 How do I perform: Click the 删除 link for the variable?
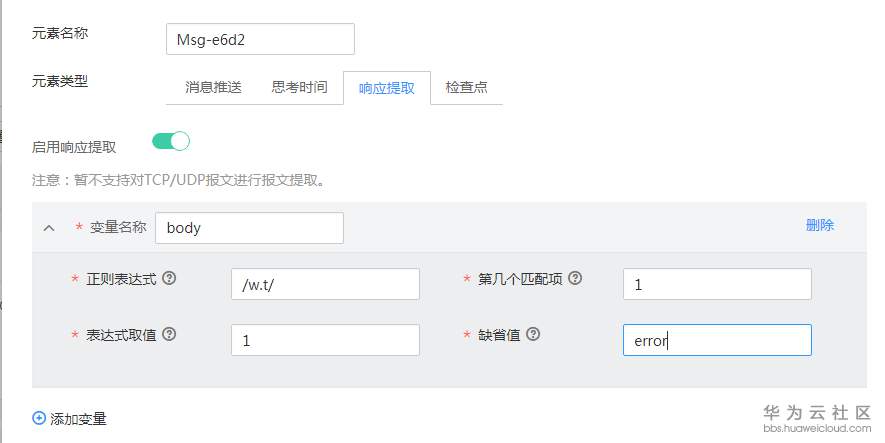point(820,225)
